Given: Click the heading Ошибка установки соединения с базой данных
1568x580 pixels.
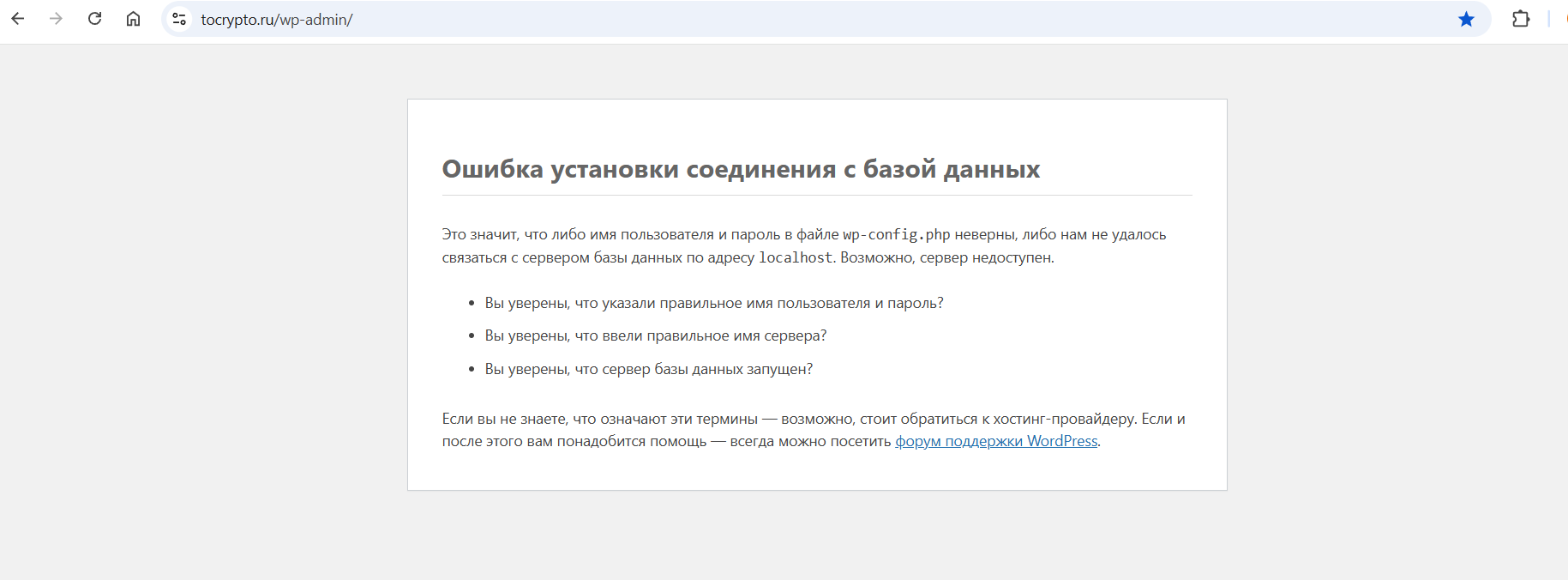Looking at the screenshot, I should [x=741, y=169].
